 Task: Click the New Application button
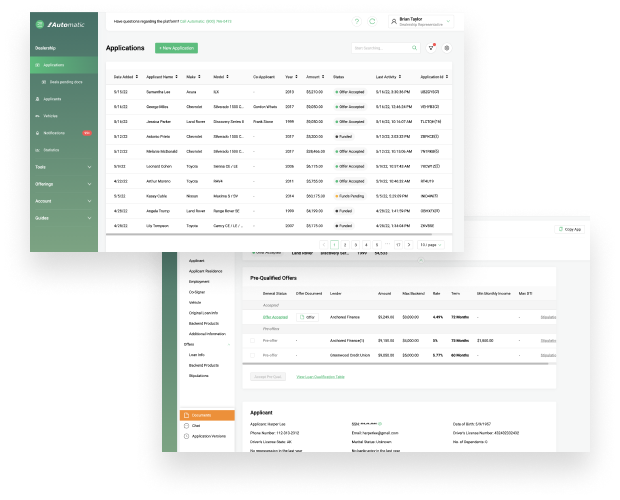176,48
